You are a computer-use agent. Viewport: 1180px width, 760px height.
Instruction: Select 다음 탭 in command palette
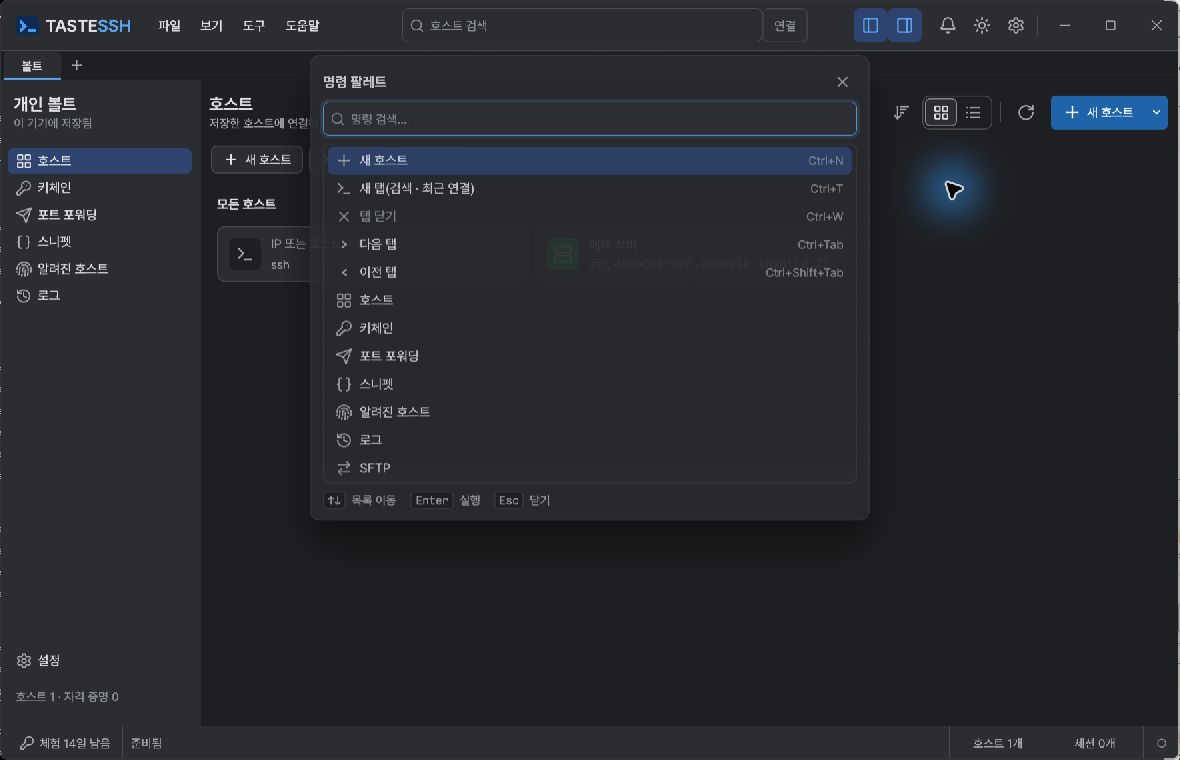(x=589, y=244)
